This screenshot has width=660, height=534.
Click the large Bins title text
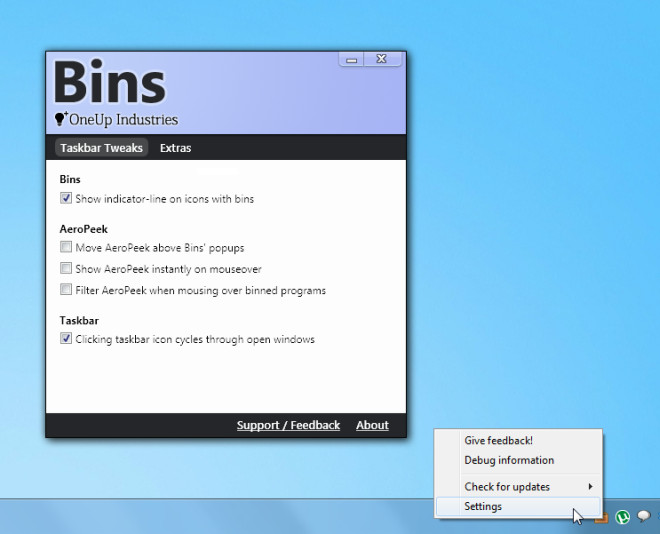coord(109,82)
